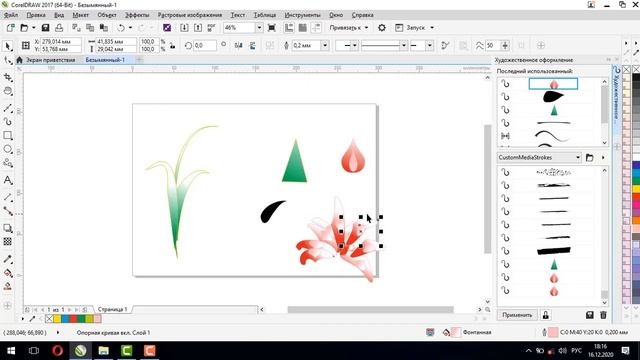Select the Drop Shadow tool
Viewport: 640px width, 360px height.
(8, 228)
